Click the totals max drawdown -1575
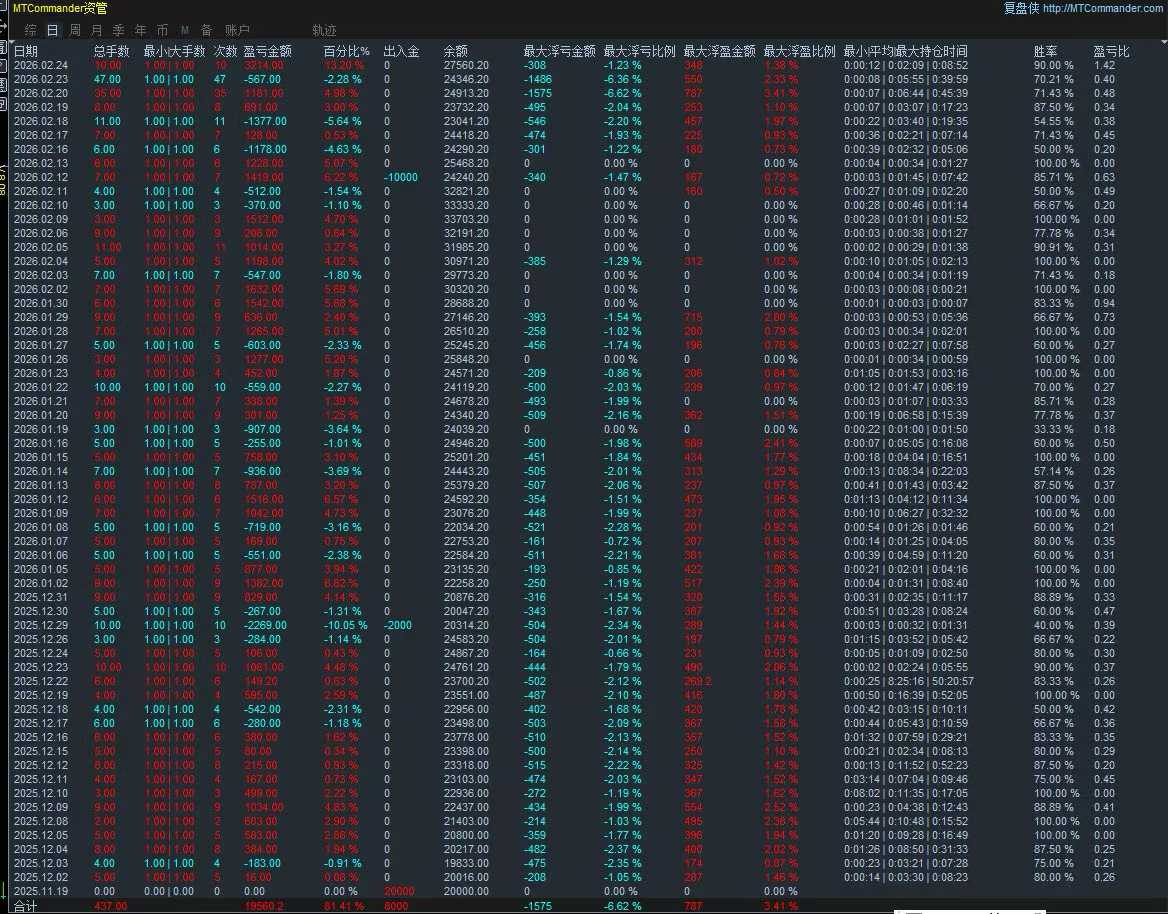This screenshot has width=1168, height=914. pyautogui.click(x=537, y=906)
